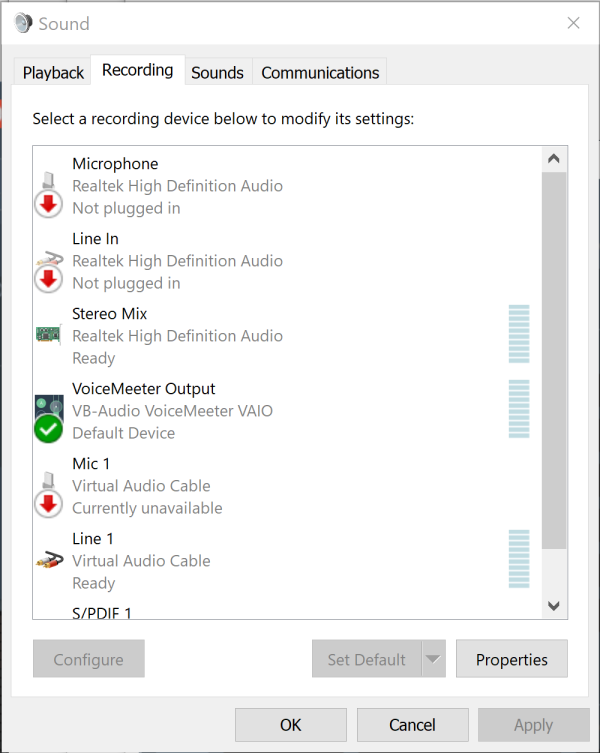Go to the Communications tab
This screenshot has width=600, height=753.
click(320, 73)
